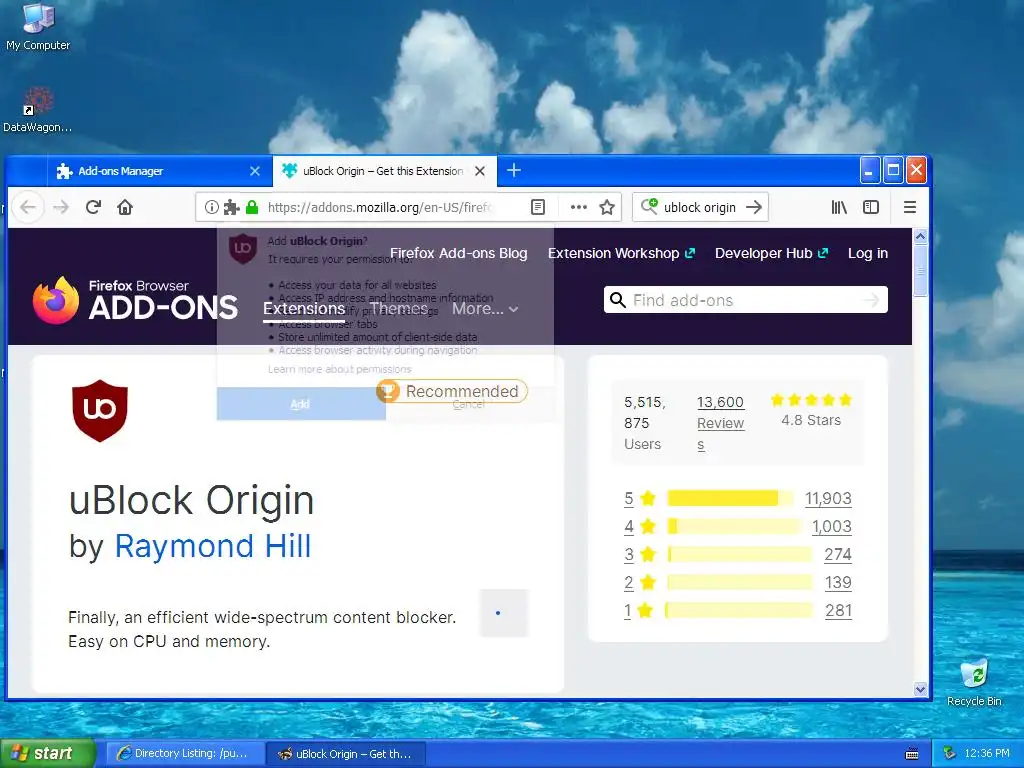Image resolution: width=1024 pixels, height=768 pixels.
Task: Click the 1-star rating bar
Action: [x=739, y=611]
